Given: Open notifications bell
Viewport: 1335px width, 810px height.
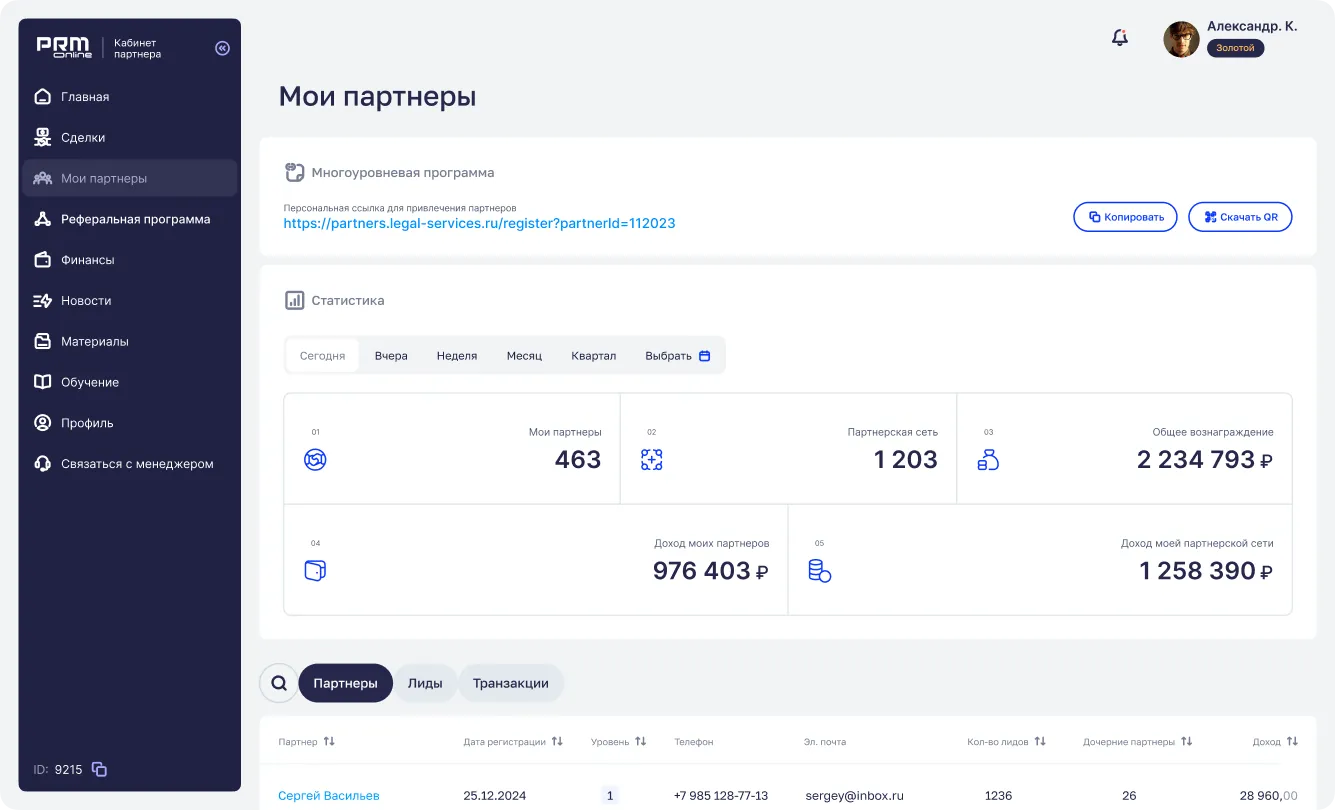Looking at the screenshot, I should (1120, 38).
